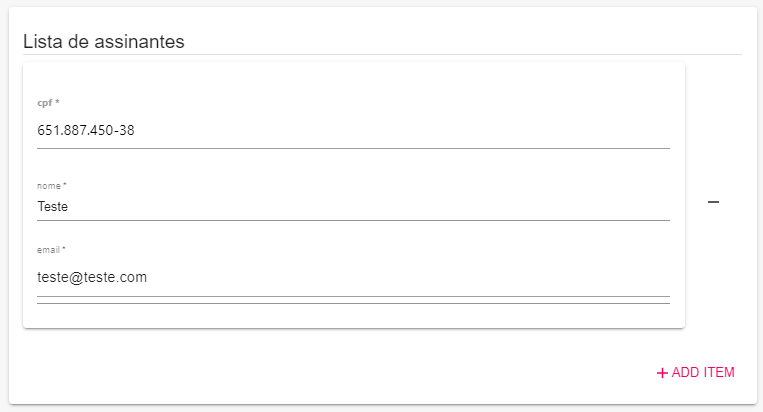Click the Lista de assinantes heading

point(103,41)
